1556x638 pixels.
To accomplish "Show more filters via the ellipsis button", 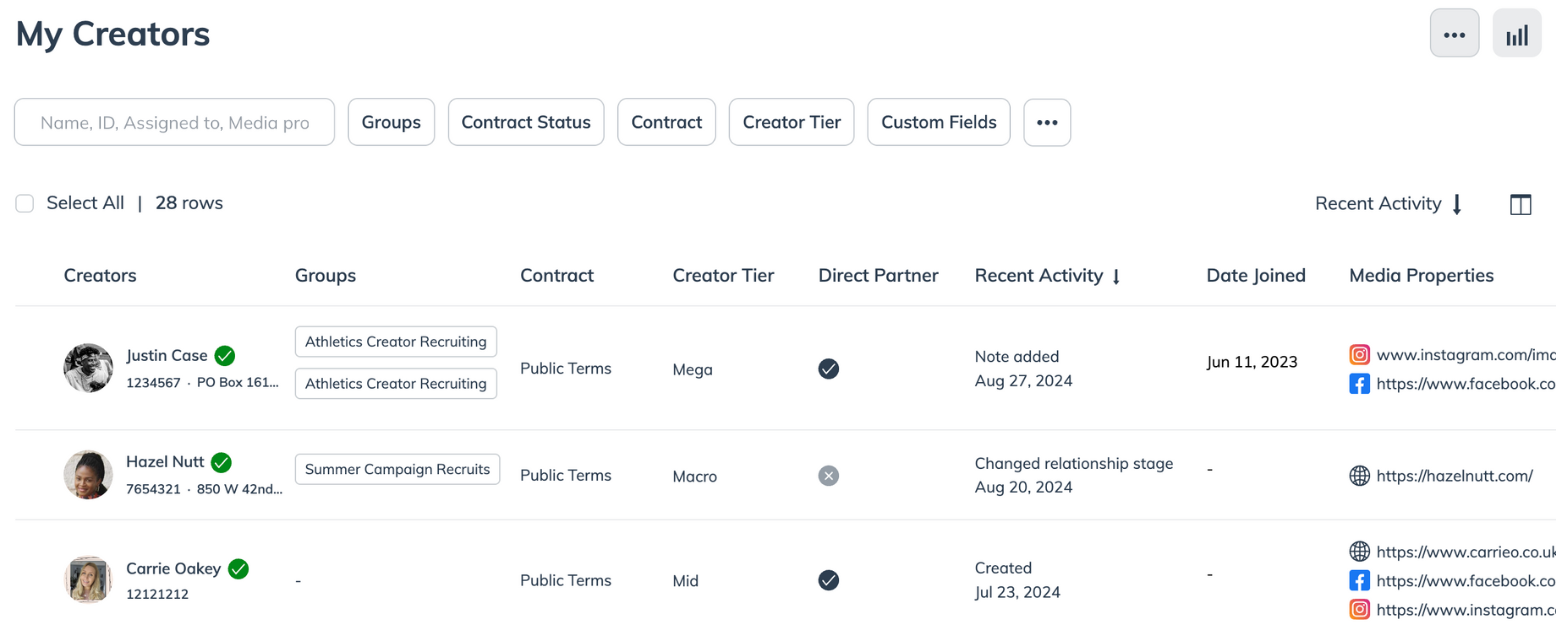I will pyautogui.click(x=1047, y=122).
